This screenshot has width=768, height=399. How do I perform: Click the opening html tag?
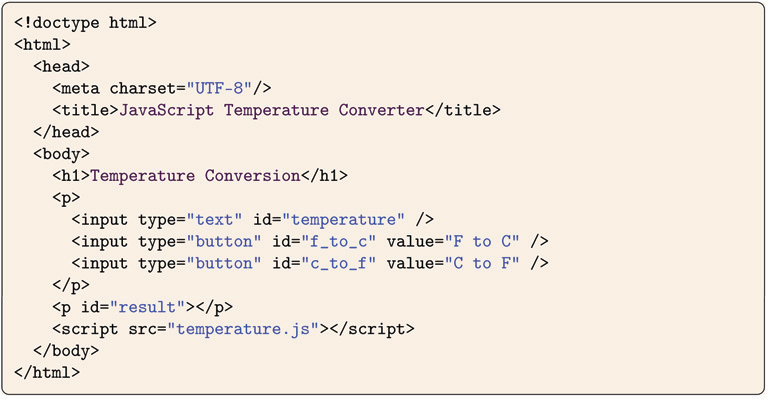point(43,45)
